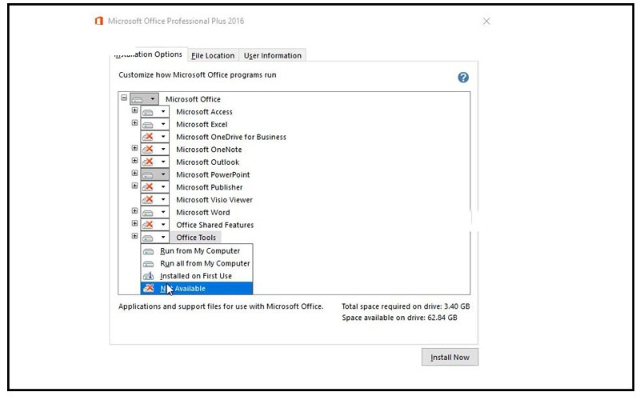The height and width of the screenshot is (400, 640).
Task: Click 'Total space required on drive: 3.40 GB'
Action: point(405,306)
